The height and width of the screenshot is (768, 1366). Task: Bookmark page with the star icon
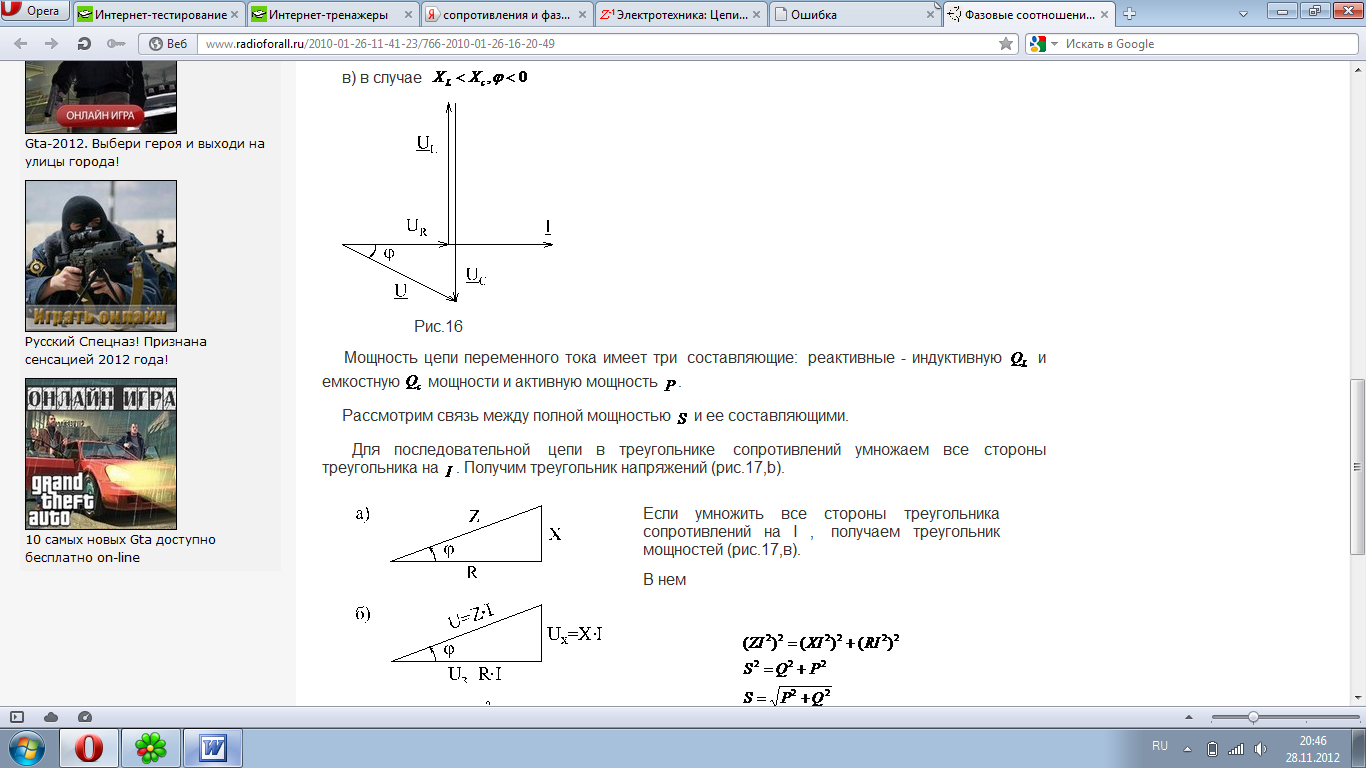pyautogui.click(x=1006, y=44)
